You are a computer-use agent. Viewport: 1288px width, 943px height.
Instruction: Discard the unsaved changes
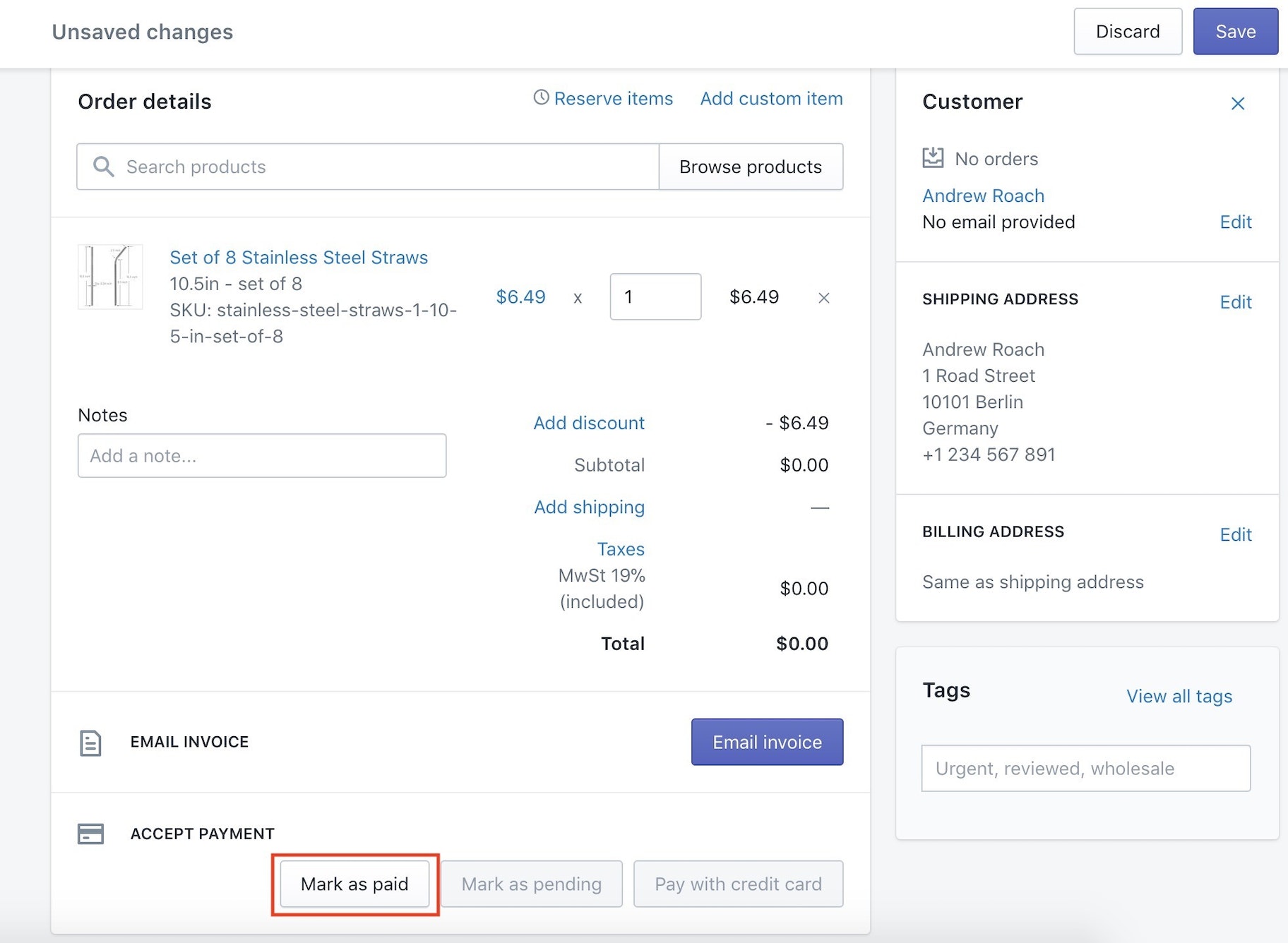(x=1127, y=32)
